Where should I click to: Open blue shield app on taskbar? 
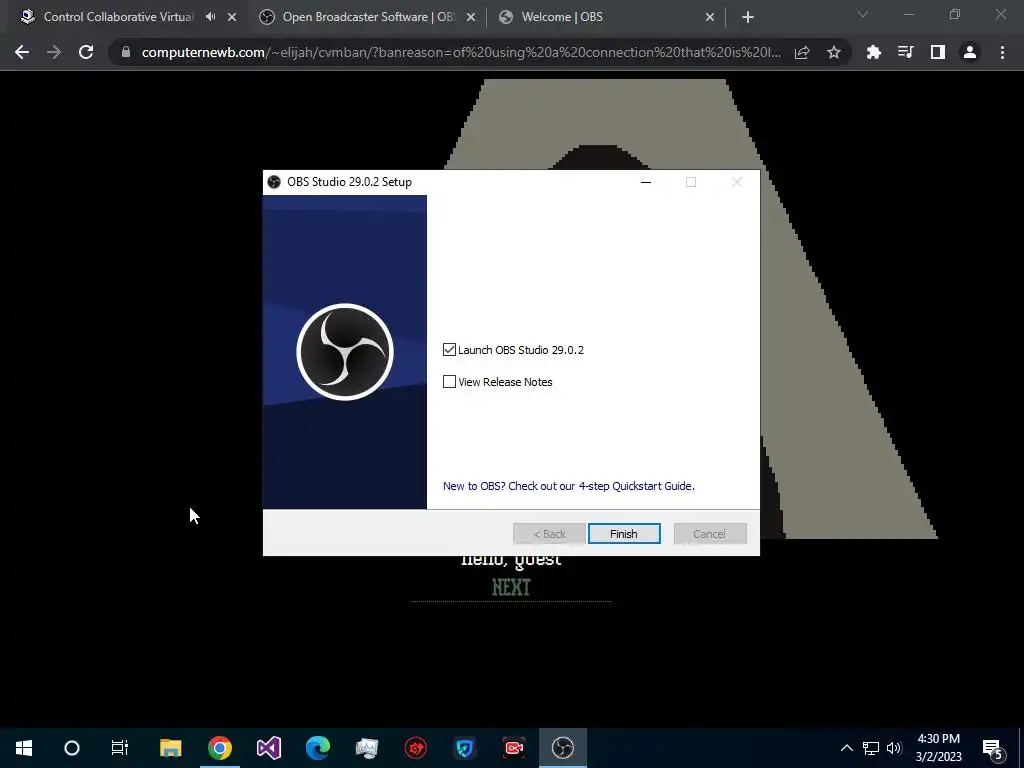(465, 748)
